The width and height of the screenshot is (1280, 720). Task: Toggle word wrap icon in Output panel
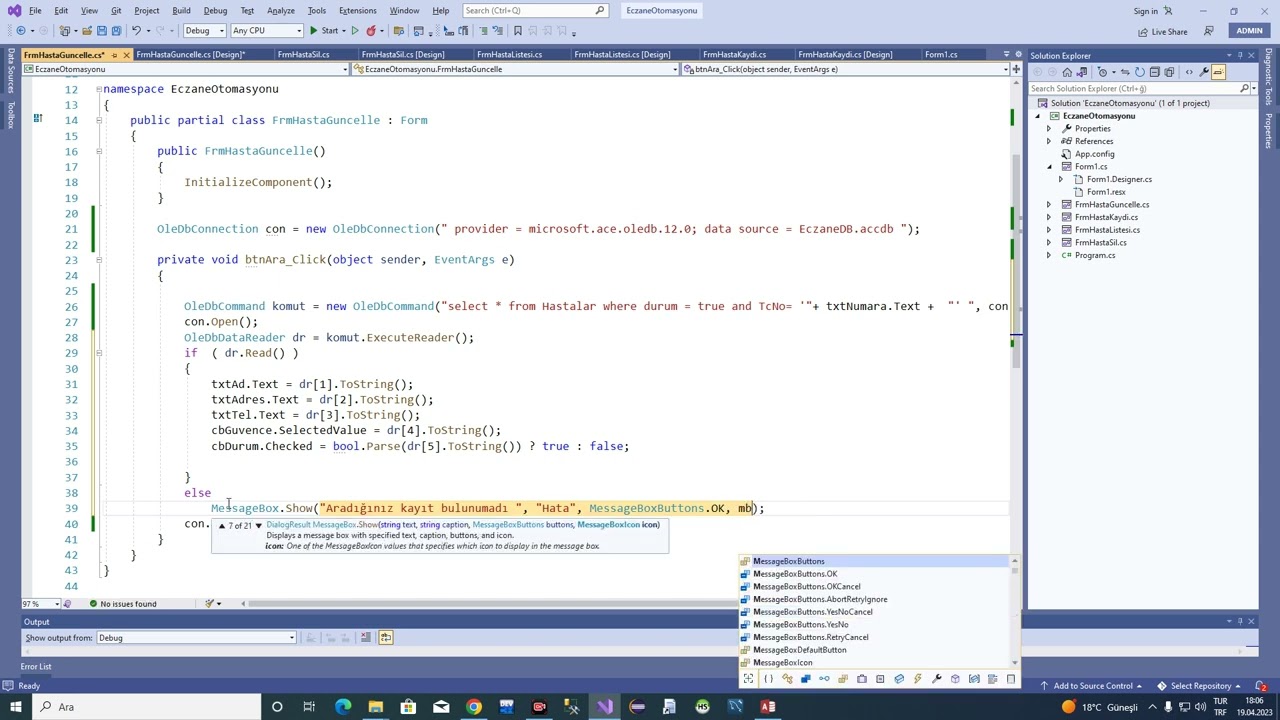click(386, 637)
